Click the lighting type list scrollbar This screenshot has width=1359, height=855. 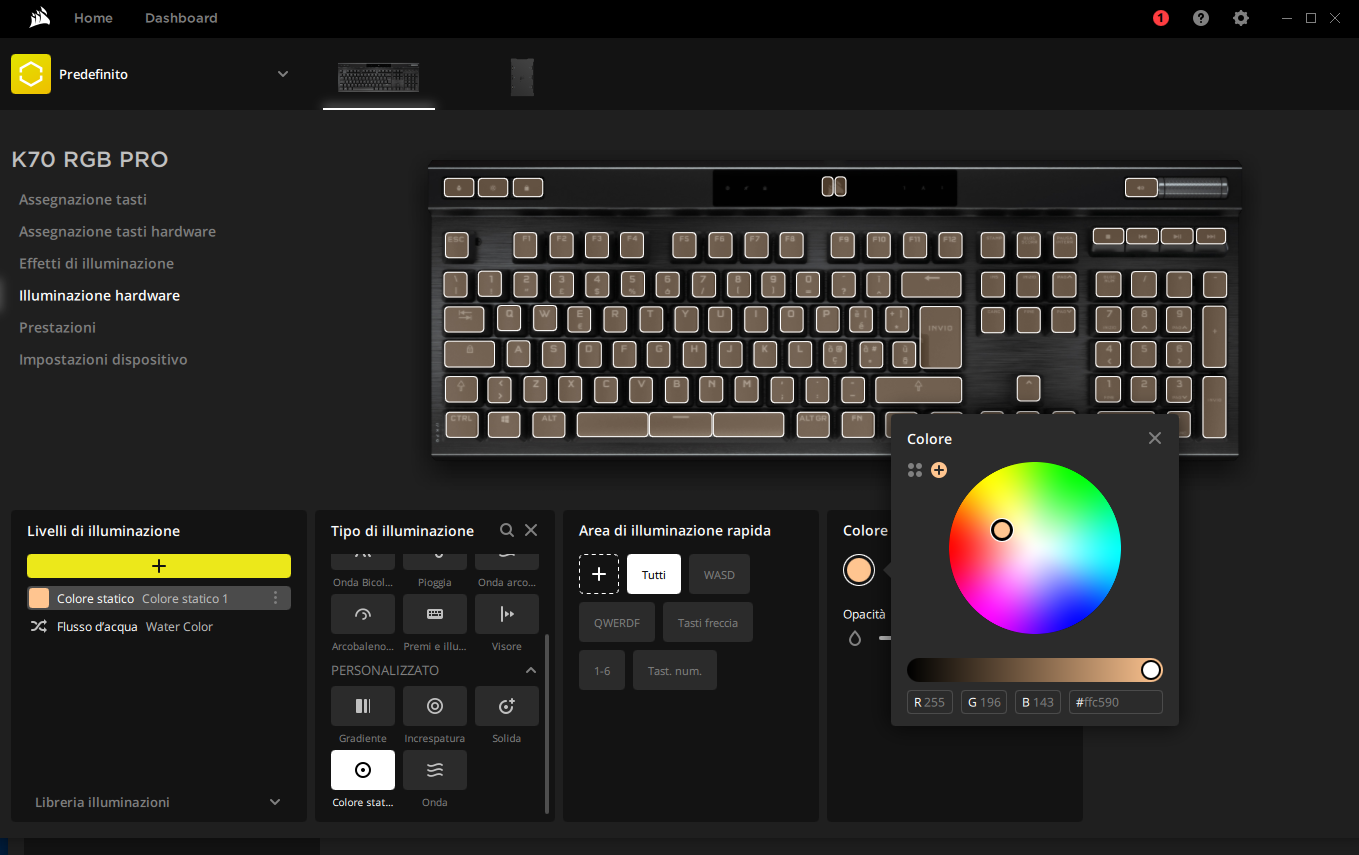point(546,723)
